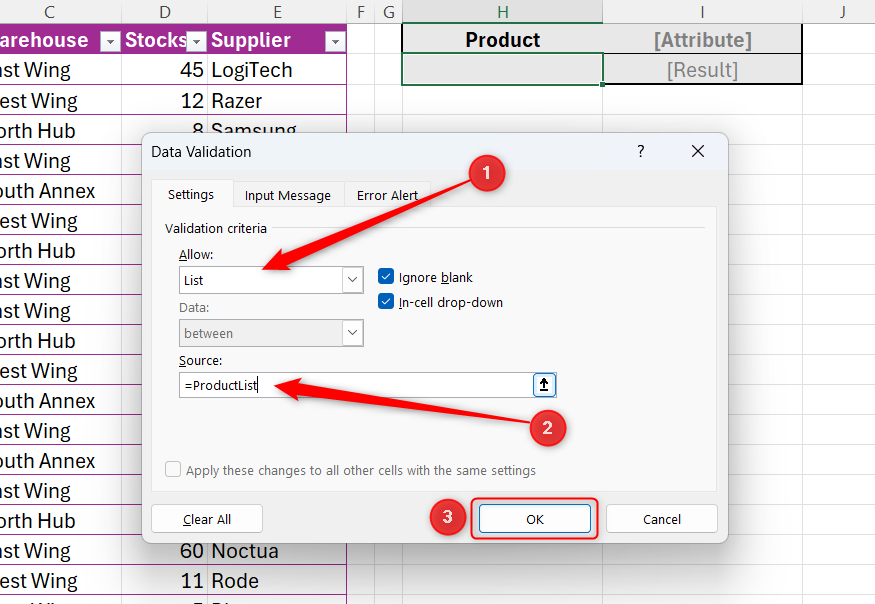Select column E header

(x=277, y=11)
